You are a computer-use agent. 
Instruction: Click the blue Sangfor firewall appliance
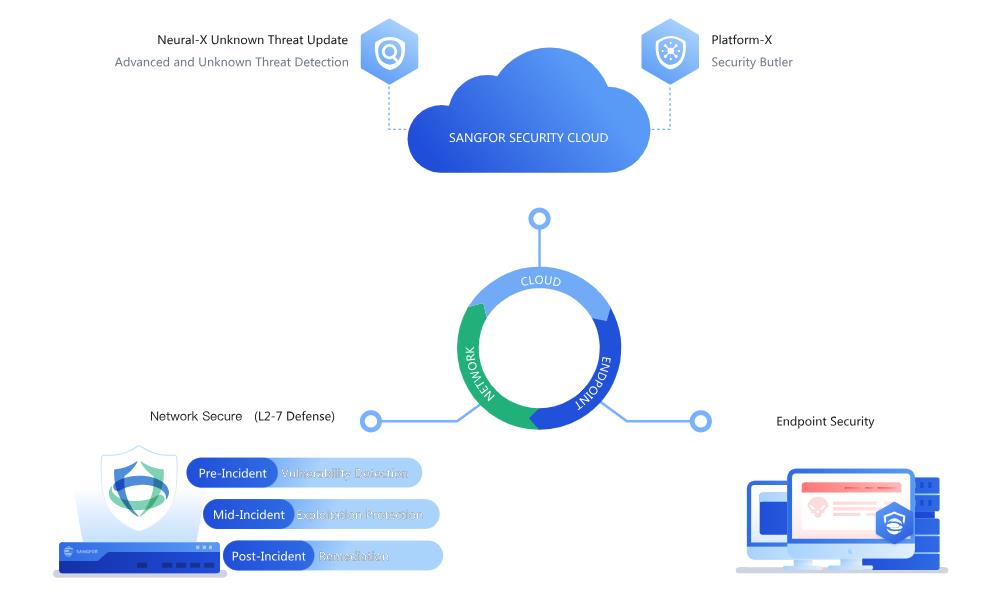[x=140, y=558]
